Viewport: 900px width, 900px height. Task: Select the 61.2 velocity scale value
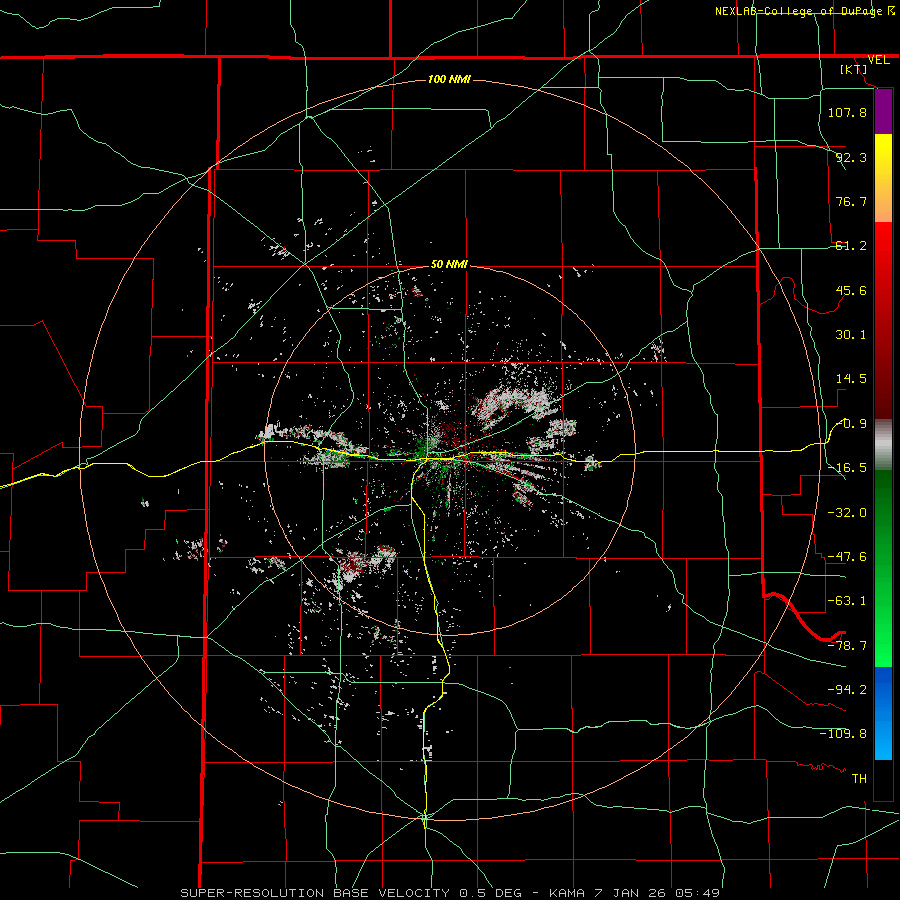(x=851, y=246)
